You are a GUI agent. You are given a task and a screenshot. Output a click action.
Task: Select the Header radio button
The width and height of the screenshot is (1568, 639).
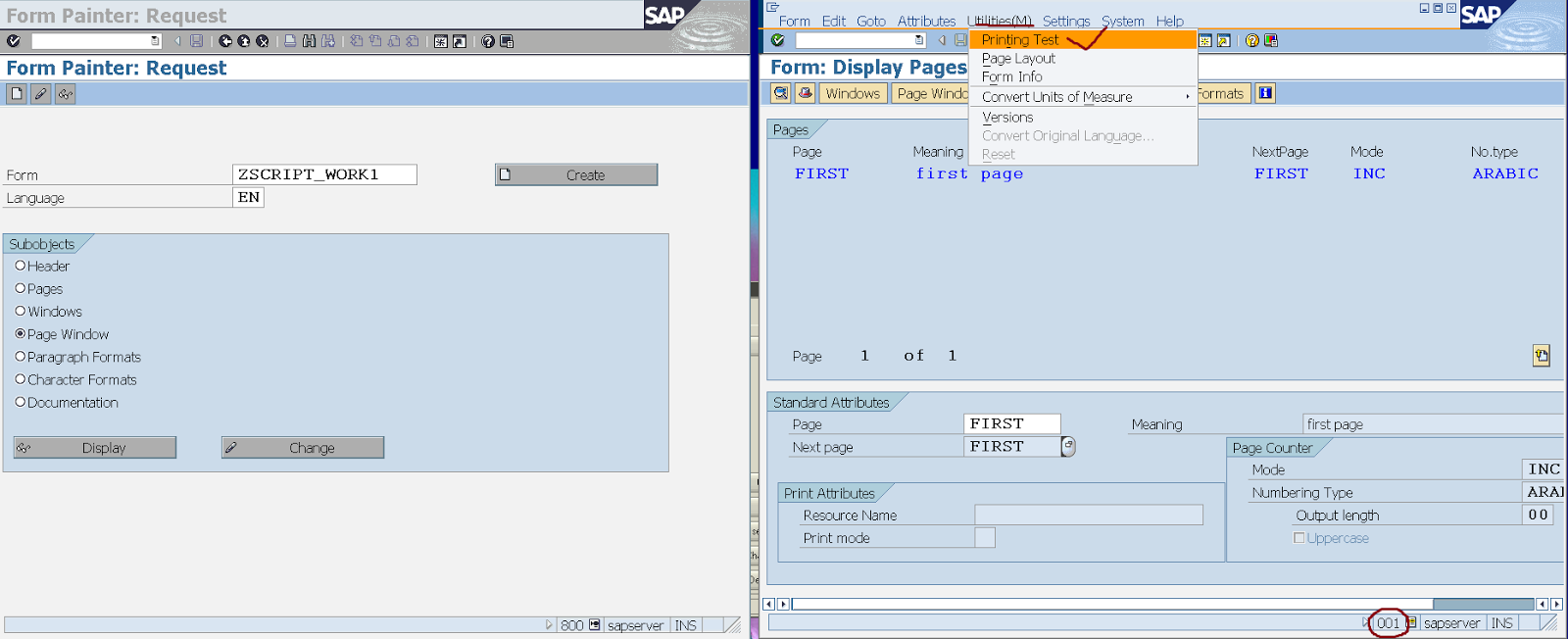click(20, 266)
